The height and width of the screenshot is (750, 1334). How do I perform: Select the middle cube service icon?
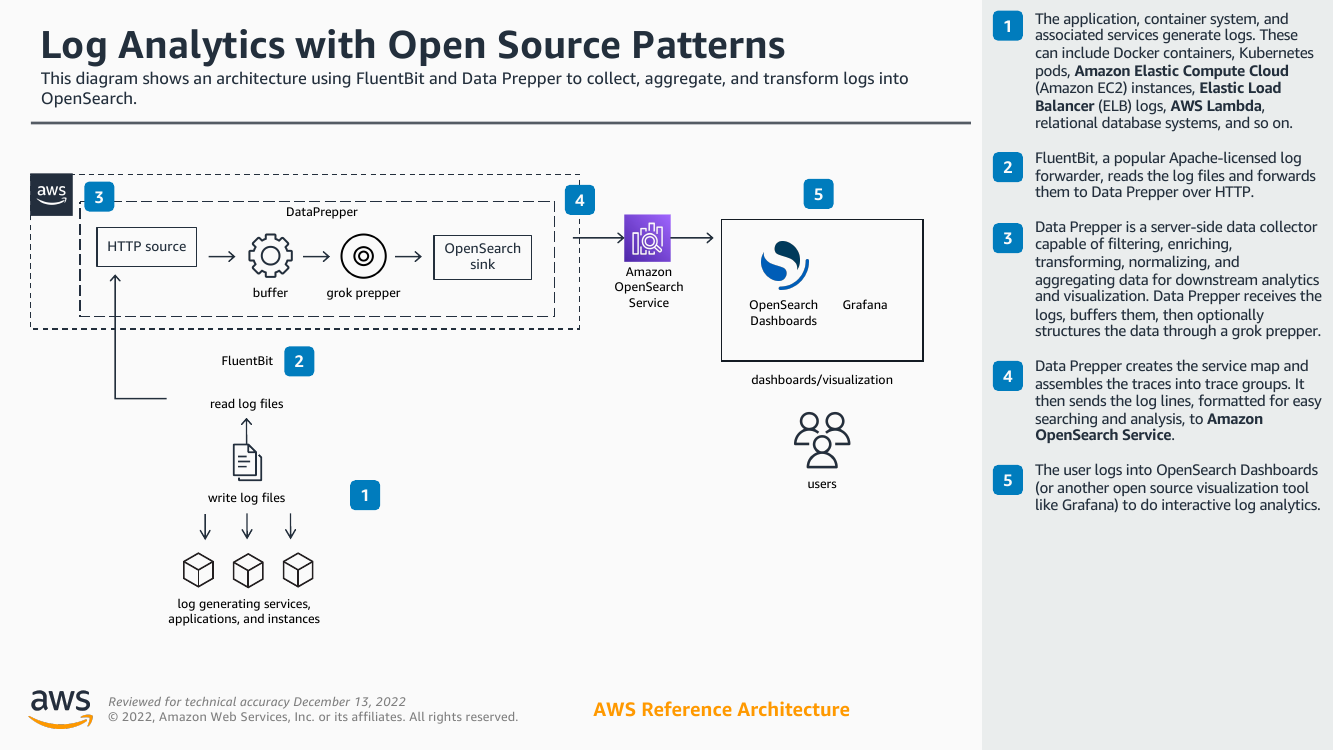click(248, 571)
